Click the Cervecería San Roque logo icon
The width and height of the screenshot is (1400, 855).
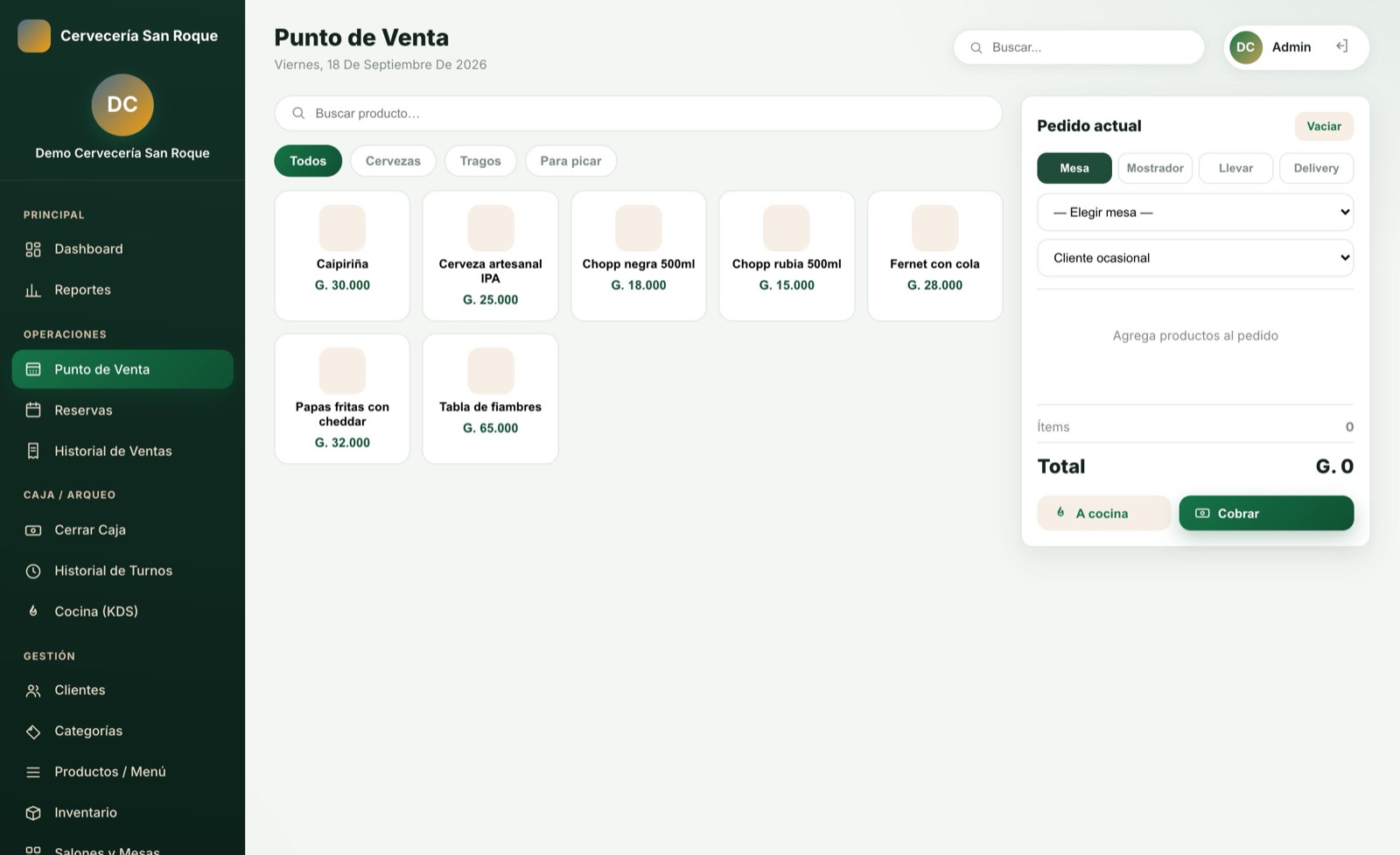pos(34,36)
